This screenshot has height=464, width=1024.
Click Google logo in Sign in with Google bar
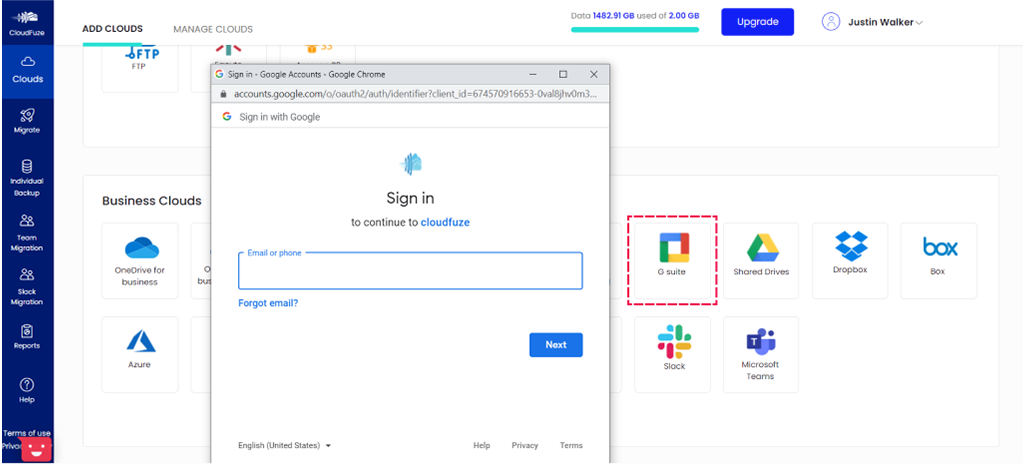(227, 116)
